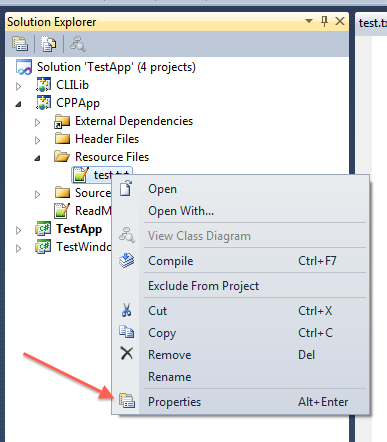Open the Solution Explorer window position dropdown
The height and width of the screenshot is (442, 387).
pyautogui.click(x=309, y=21)
